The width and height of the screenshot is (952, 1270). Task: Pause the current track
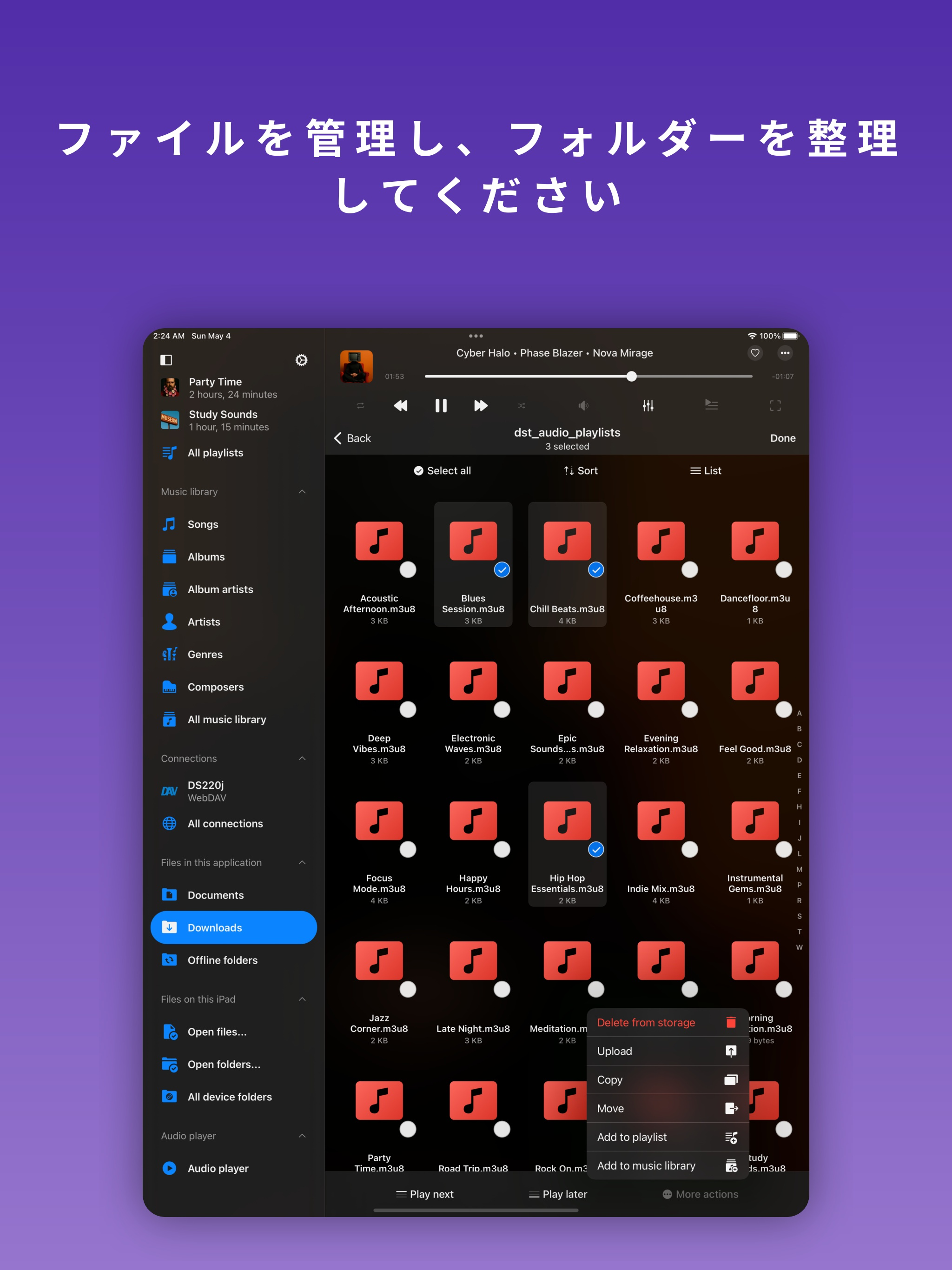[441, 406]
